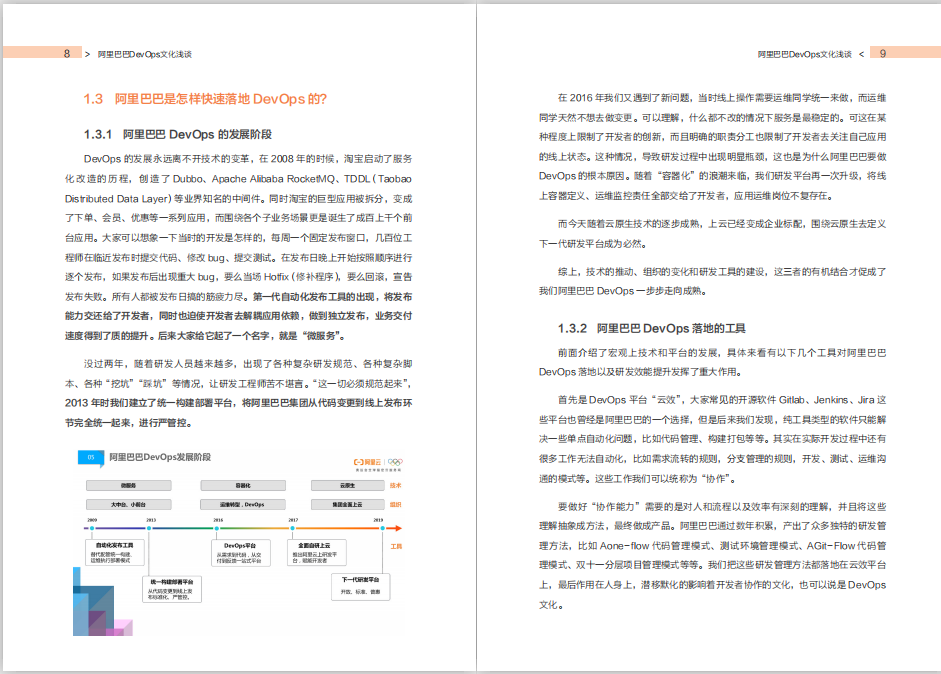Click subheading 1.3.2 阿里巴巴 DevOps 落地的工具
Image resolution: width=941 pixels, height=674 pixels.
652,328
